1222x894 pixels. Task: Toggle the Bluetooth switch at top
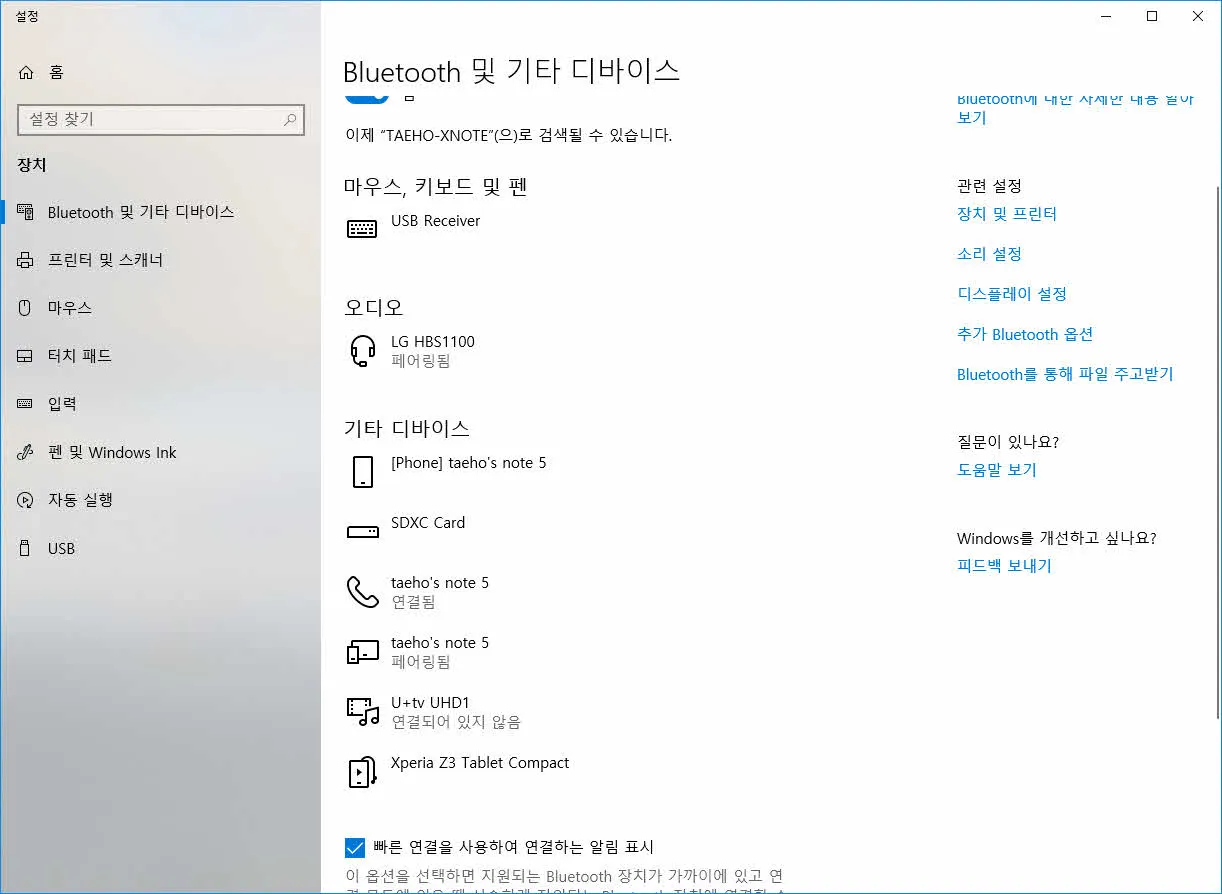coord(366,96)
